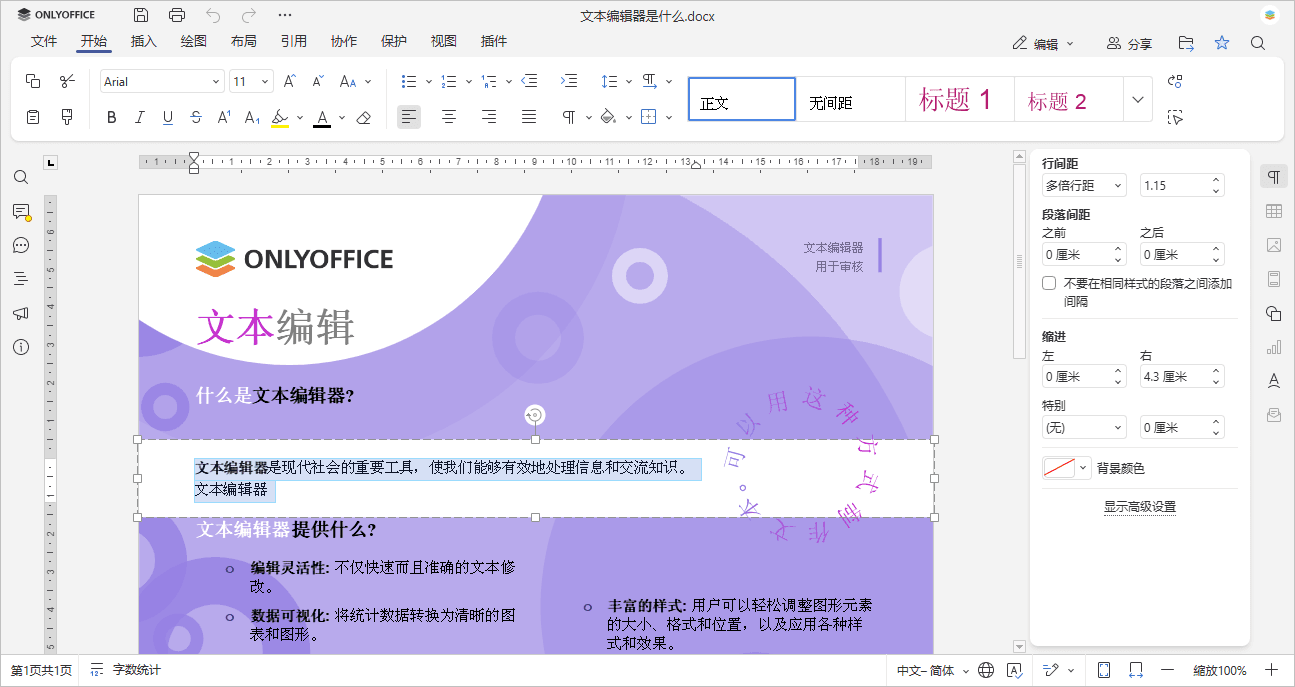Enable the checkbox for no spacing between same-style paragraphs

(1048, 282)
